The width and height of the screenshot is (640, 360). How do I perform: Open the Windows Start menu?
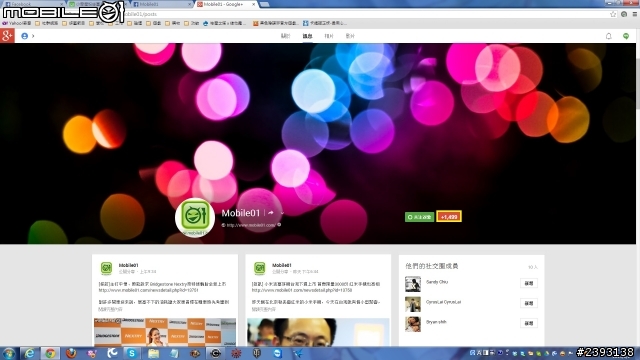[8, 353]
